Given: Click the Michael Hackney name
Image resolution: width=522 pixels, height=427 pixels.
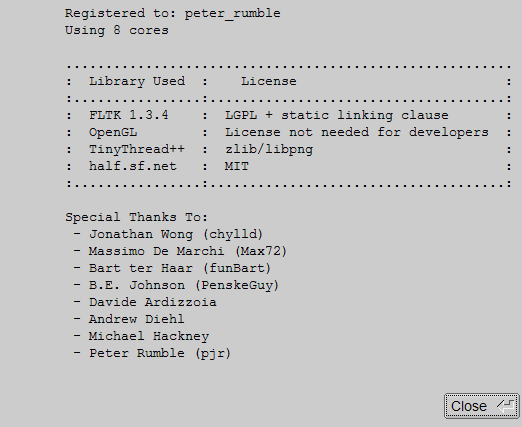Looking at the screenshot, I should pos(149,336).
